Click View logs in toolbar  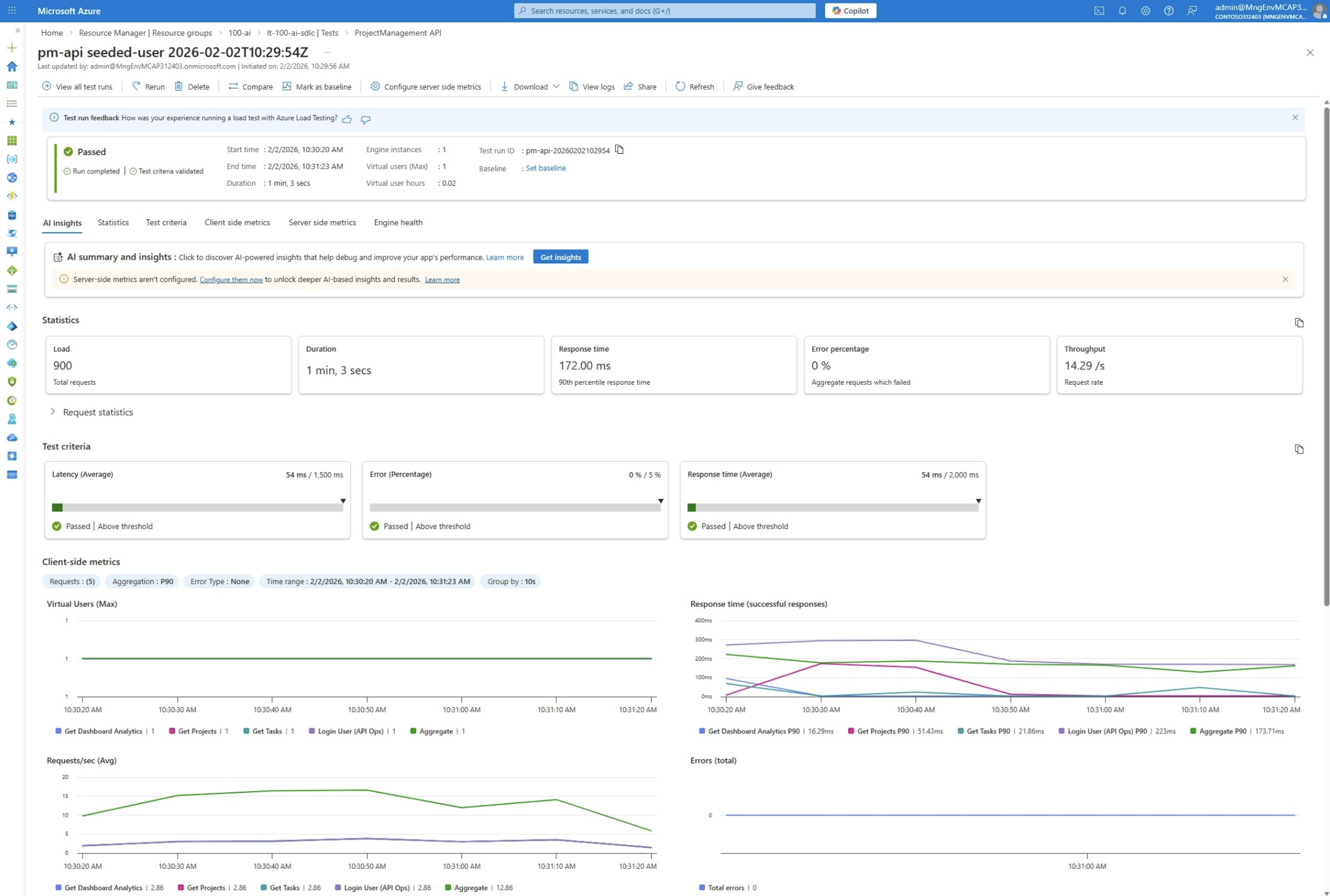592,86
